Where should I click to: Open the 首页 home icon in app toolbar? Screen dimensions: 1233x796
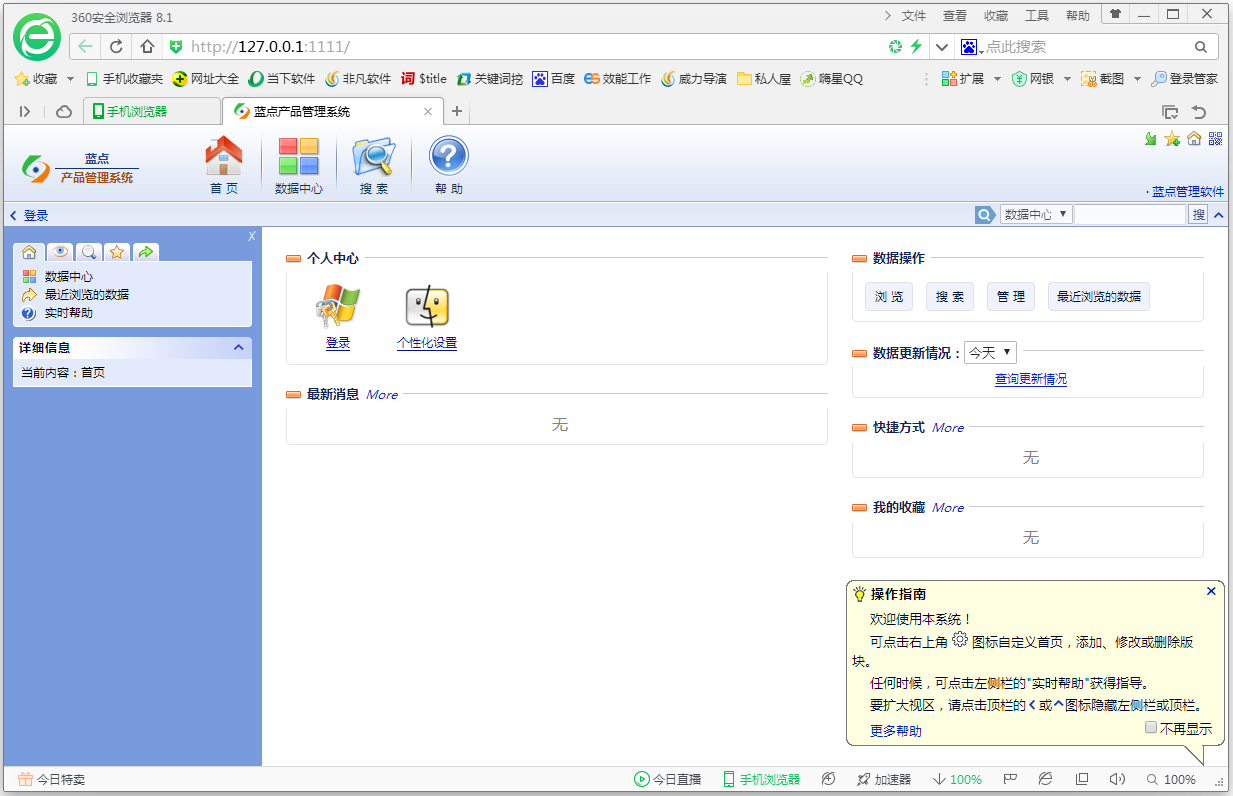click(x=224, y=157)
